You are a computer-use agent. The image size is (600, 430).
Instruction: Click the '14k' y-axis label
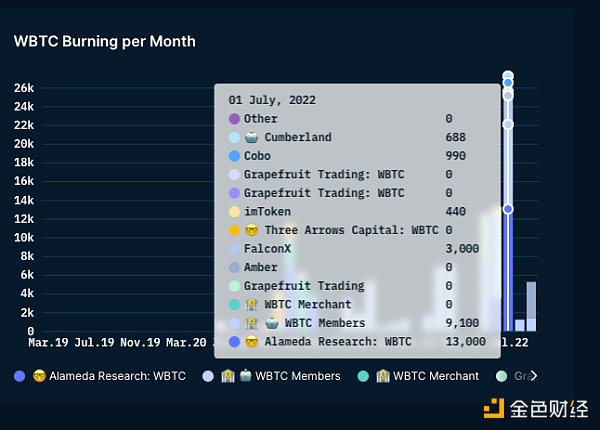coord(24,200)
